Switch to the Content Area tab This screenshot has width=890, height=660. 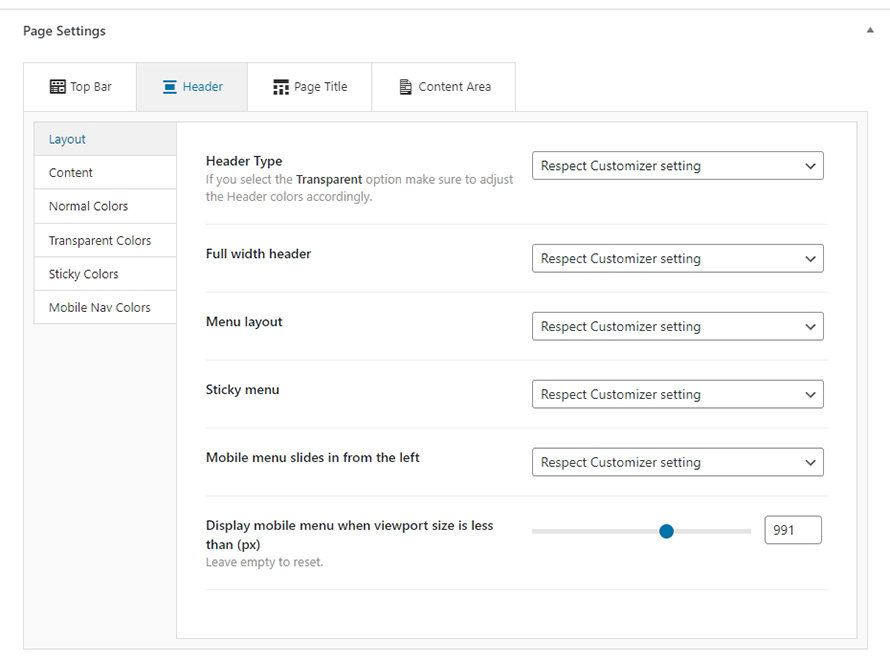pyautogui.click(x=444, y=87)
